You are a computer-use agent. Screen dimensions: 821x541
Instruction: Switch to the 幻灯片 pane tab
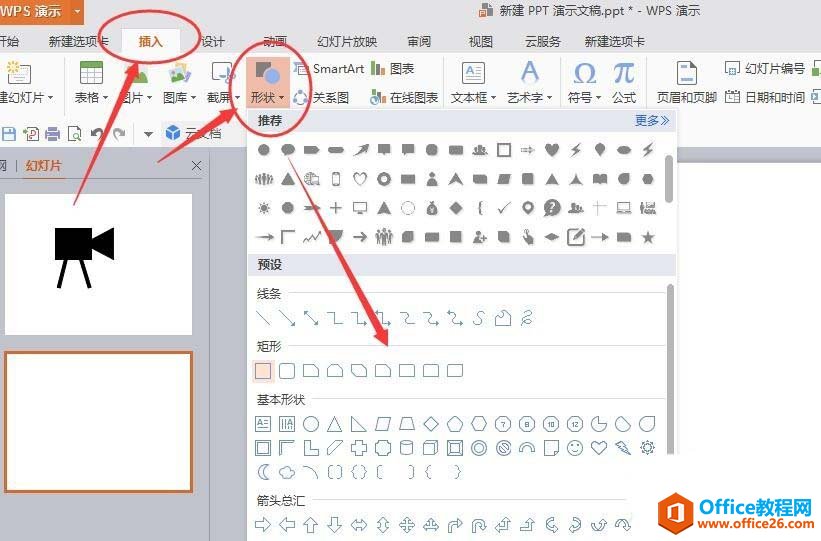(43, 166)
